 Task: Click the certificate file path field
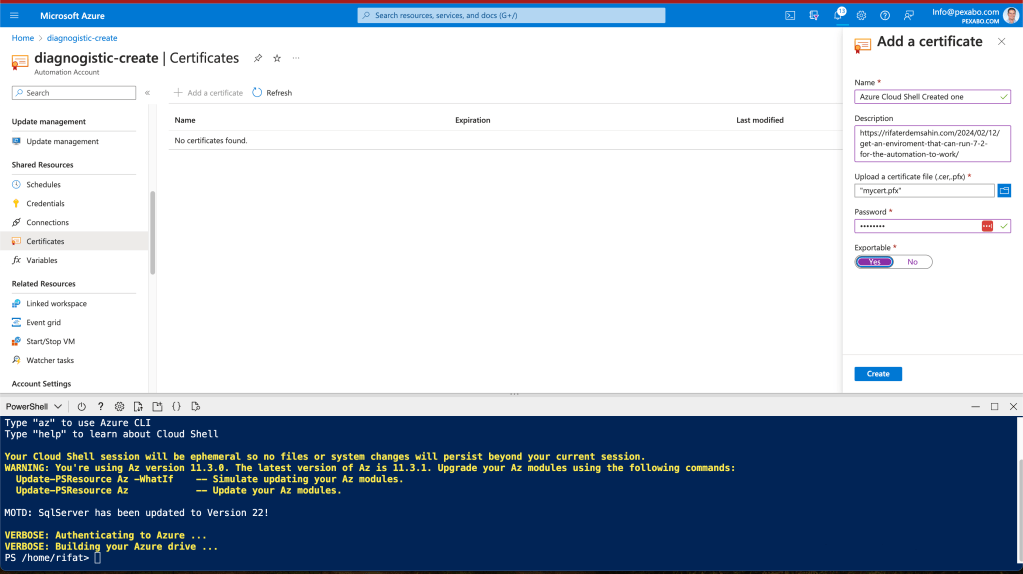click(924, 190)
